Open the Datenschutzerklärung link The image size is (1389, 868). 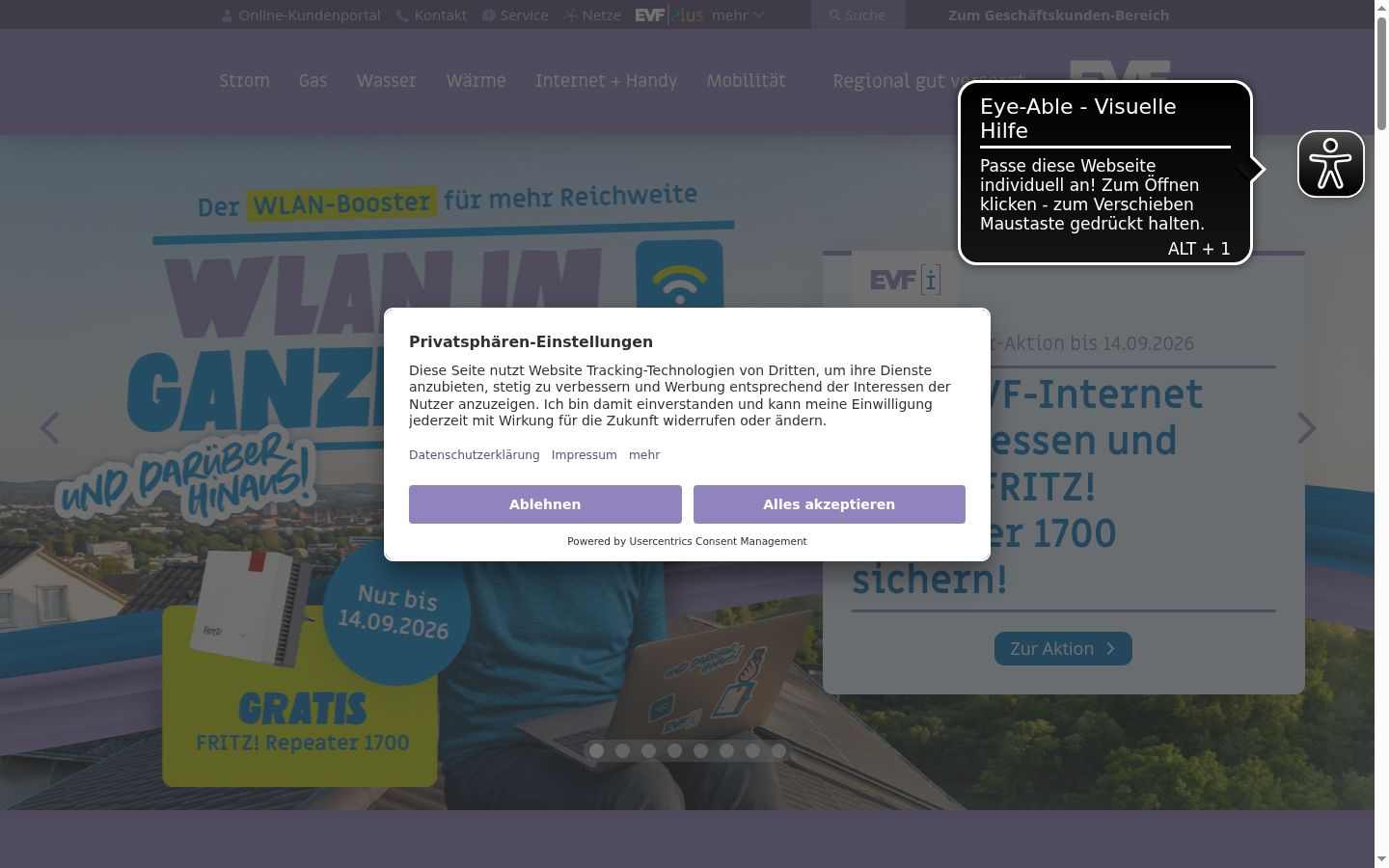point(474,455)
